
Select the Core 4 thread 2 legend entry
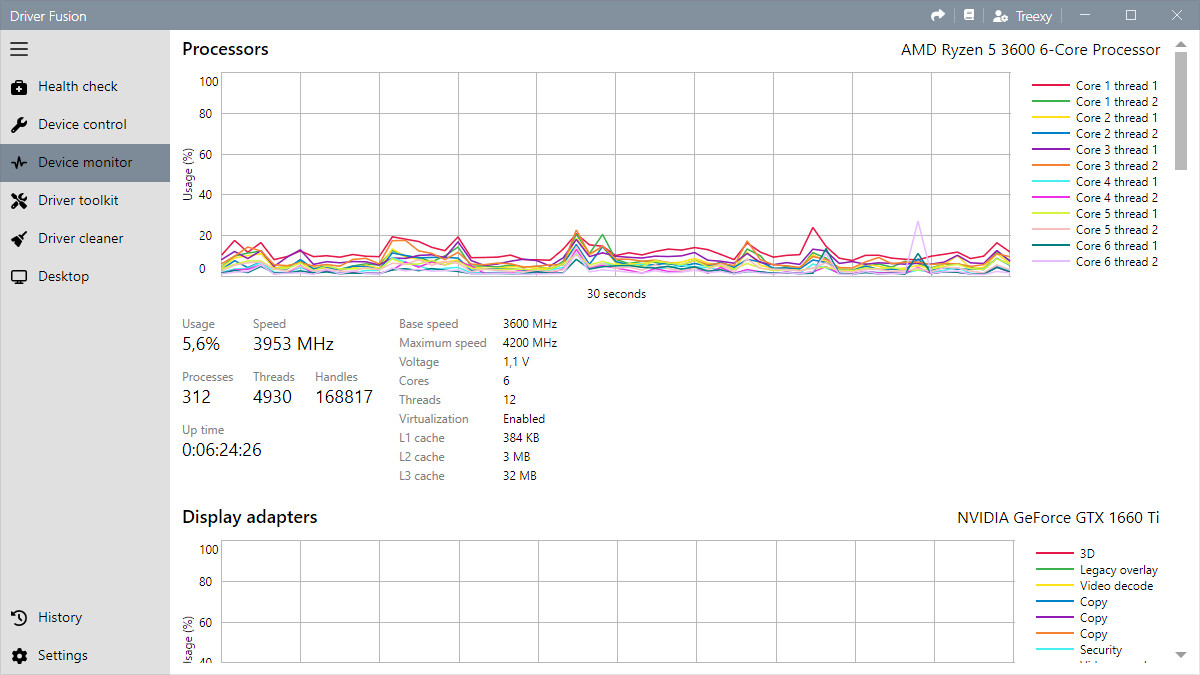1095,198
